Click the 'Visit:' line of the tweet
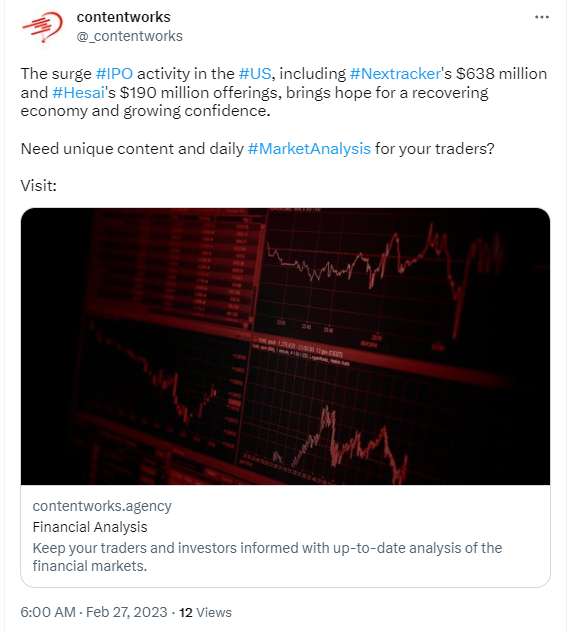This screenshot has height=632, width=580. [39, 186]
